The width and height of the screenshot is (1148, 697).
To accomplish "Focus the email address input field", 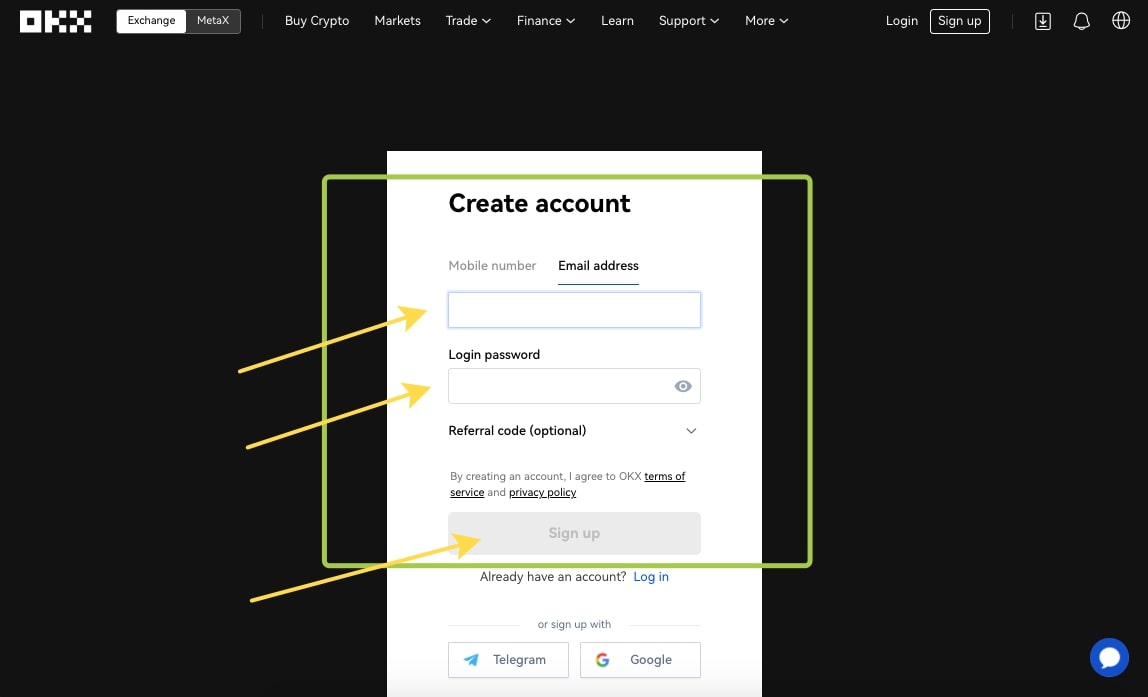I will pos(574,310).
